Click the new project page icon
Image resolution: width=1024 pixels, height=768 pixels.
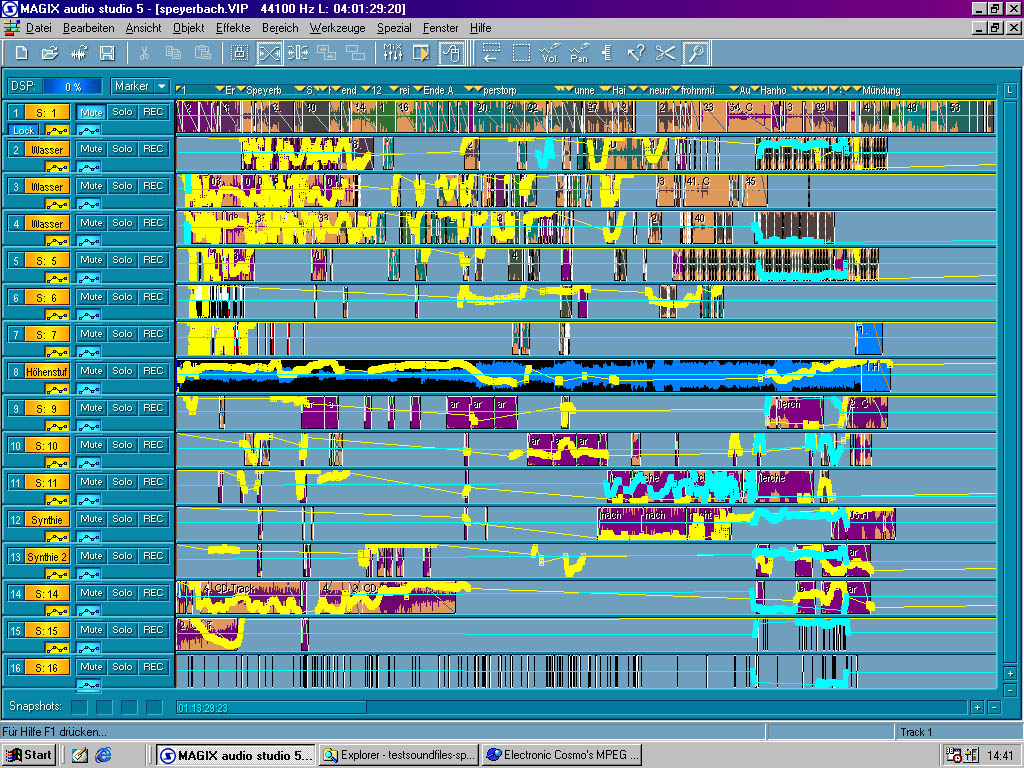click(21, 52)
